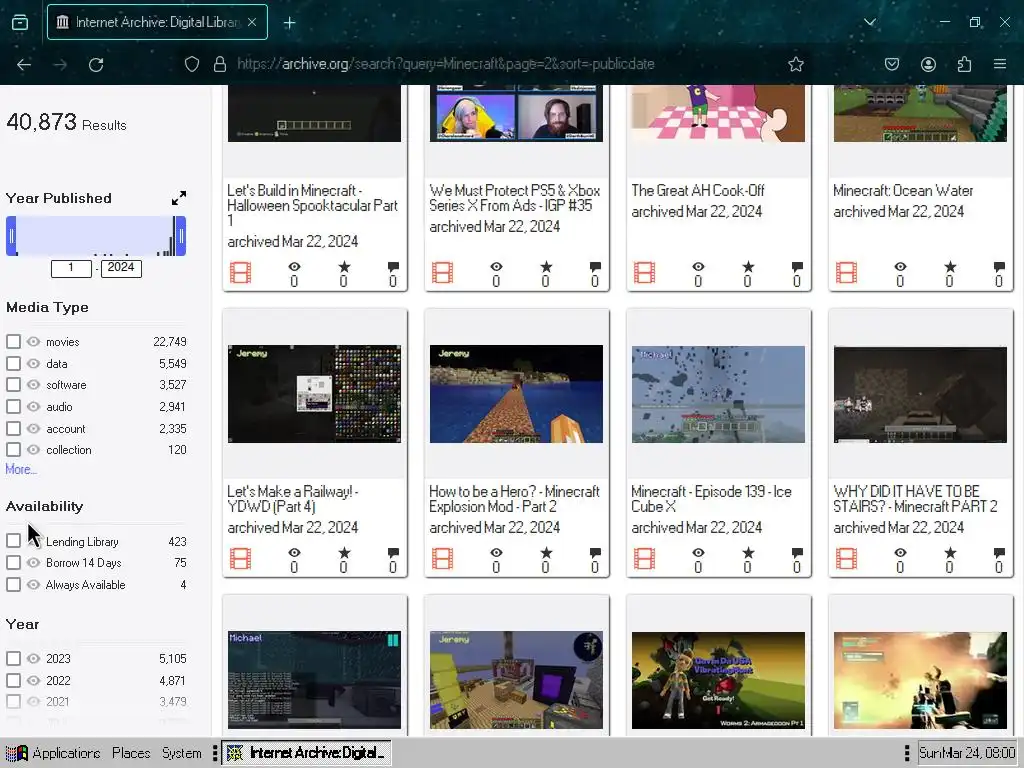This screenshot has width=1024, height=768.
Task: Open WHY DID IT HAVE TO BE STAIRS title
Action: point(915,499)
